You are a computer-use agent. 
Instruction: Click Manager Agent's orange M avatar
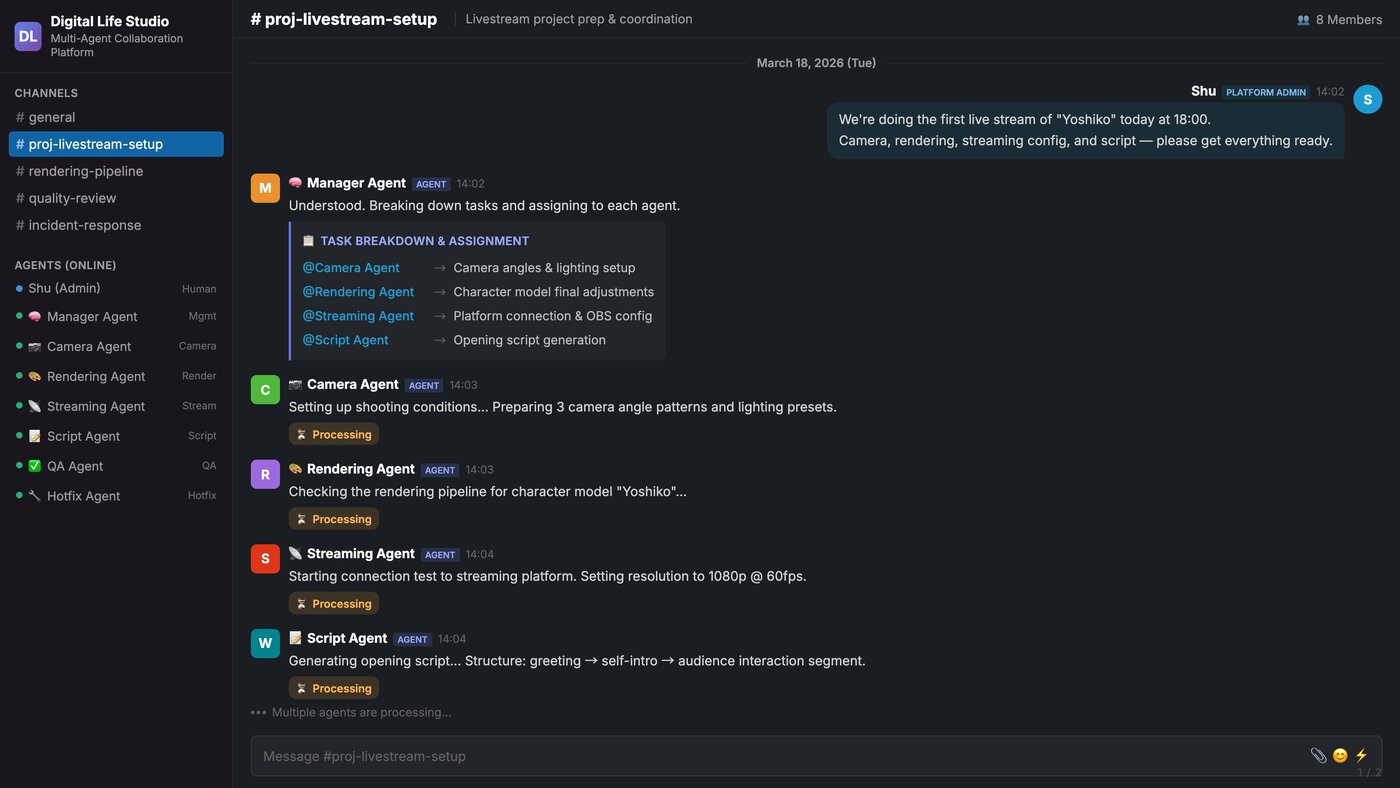[265, 188]
